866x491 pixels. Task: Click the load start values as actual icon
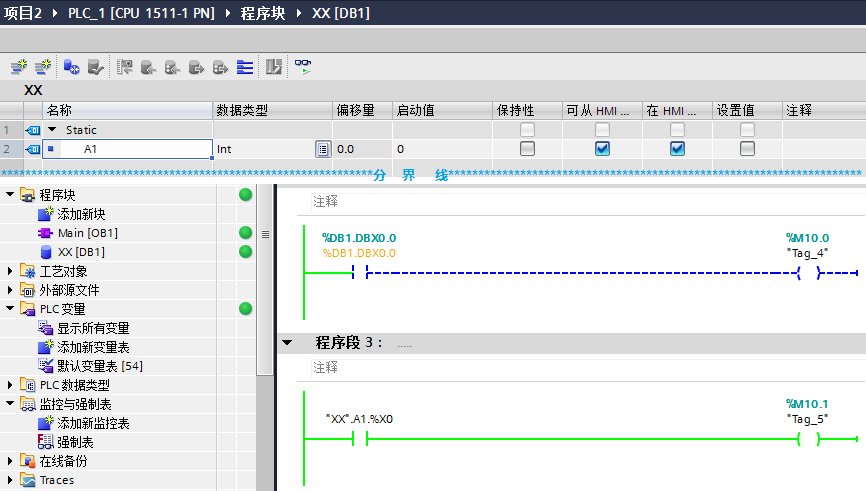pos(196,67)
